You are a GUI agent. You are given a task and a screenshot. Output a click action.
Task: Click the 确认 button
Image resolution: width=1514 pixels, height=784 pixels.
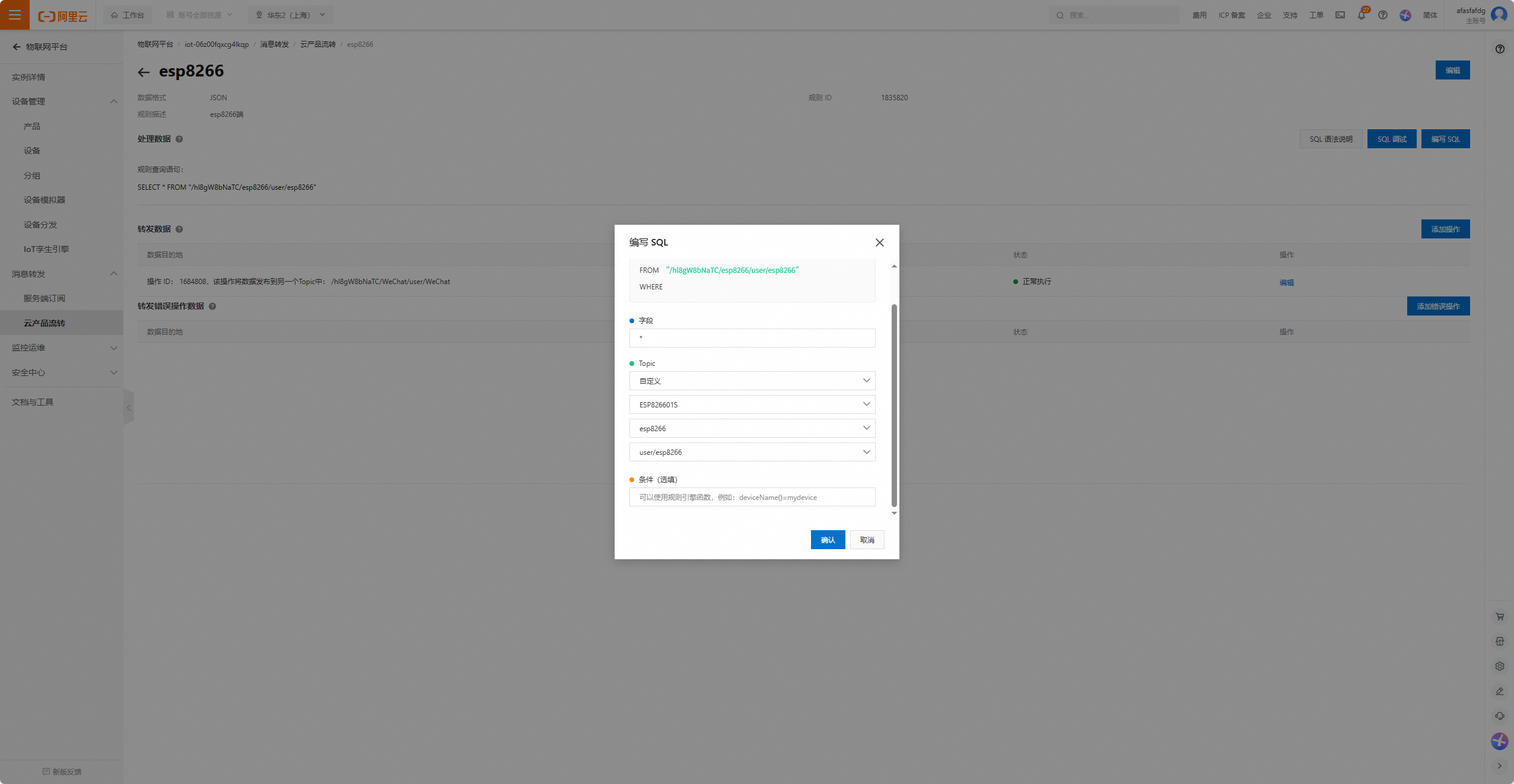(828, 540)
